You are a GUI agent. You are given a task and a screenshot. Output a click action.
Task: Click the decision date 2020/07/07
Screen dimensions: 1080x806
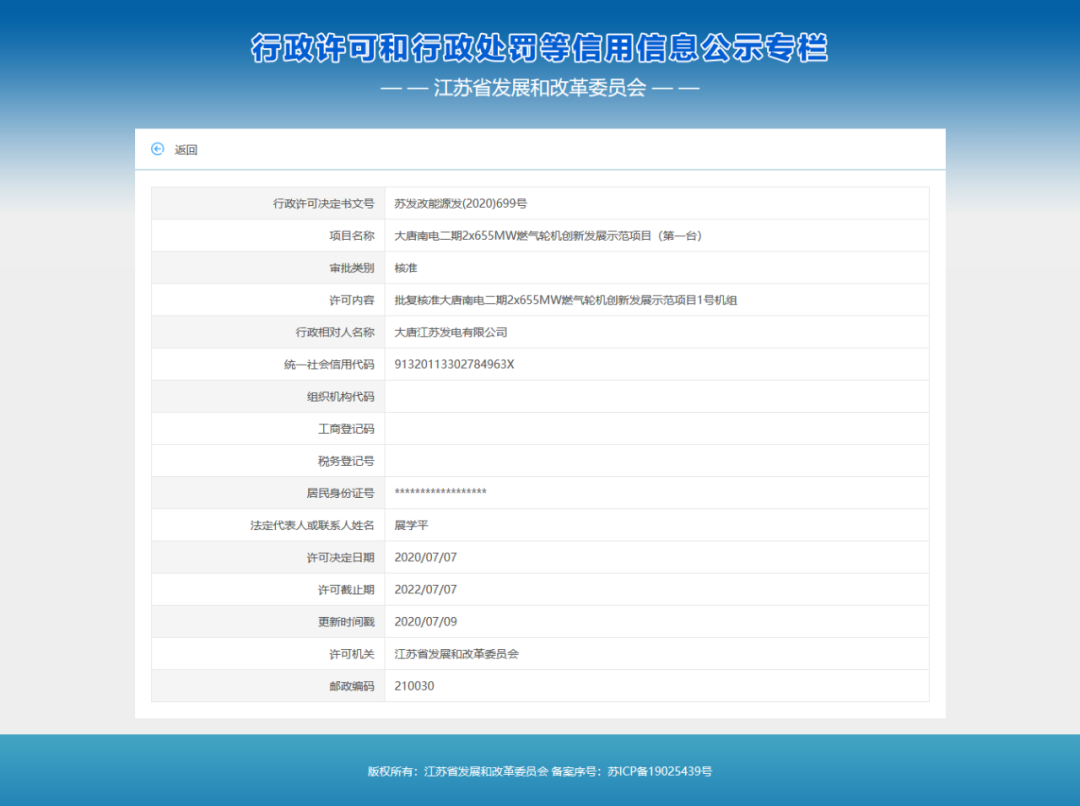pos(425,557)
